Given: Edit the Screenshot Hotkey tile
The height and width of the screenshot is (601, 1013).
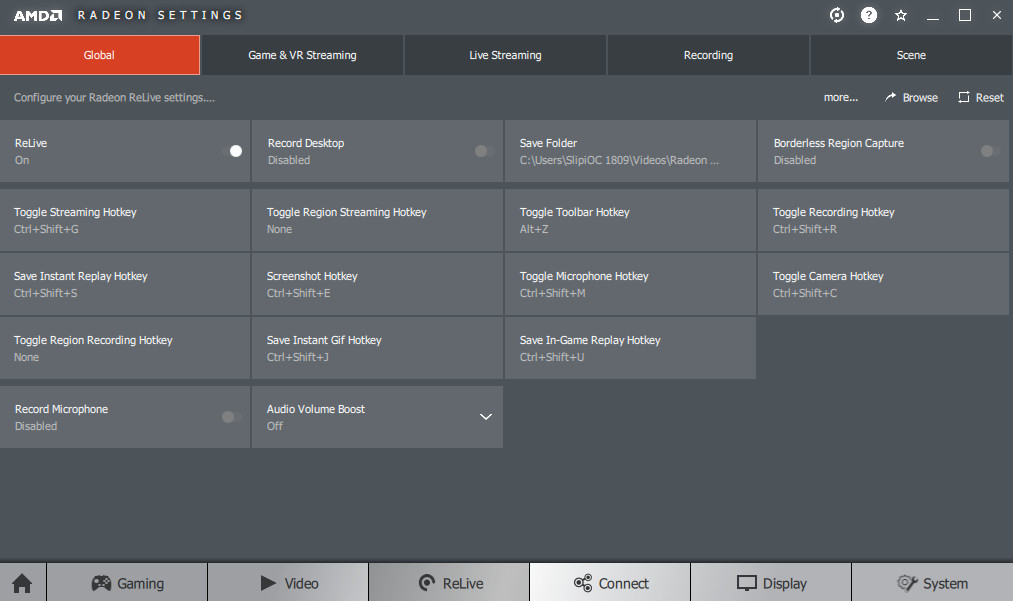Looking at the screenshot, I should (x=377, y=284).
